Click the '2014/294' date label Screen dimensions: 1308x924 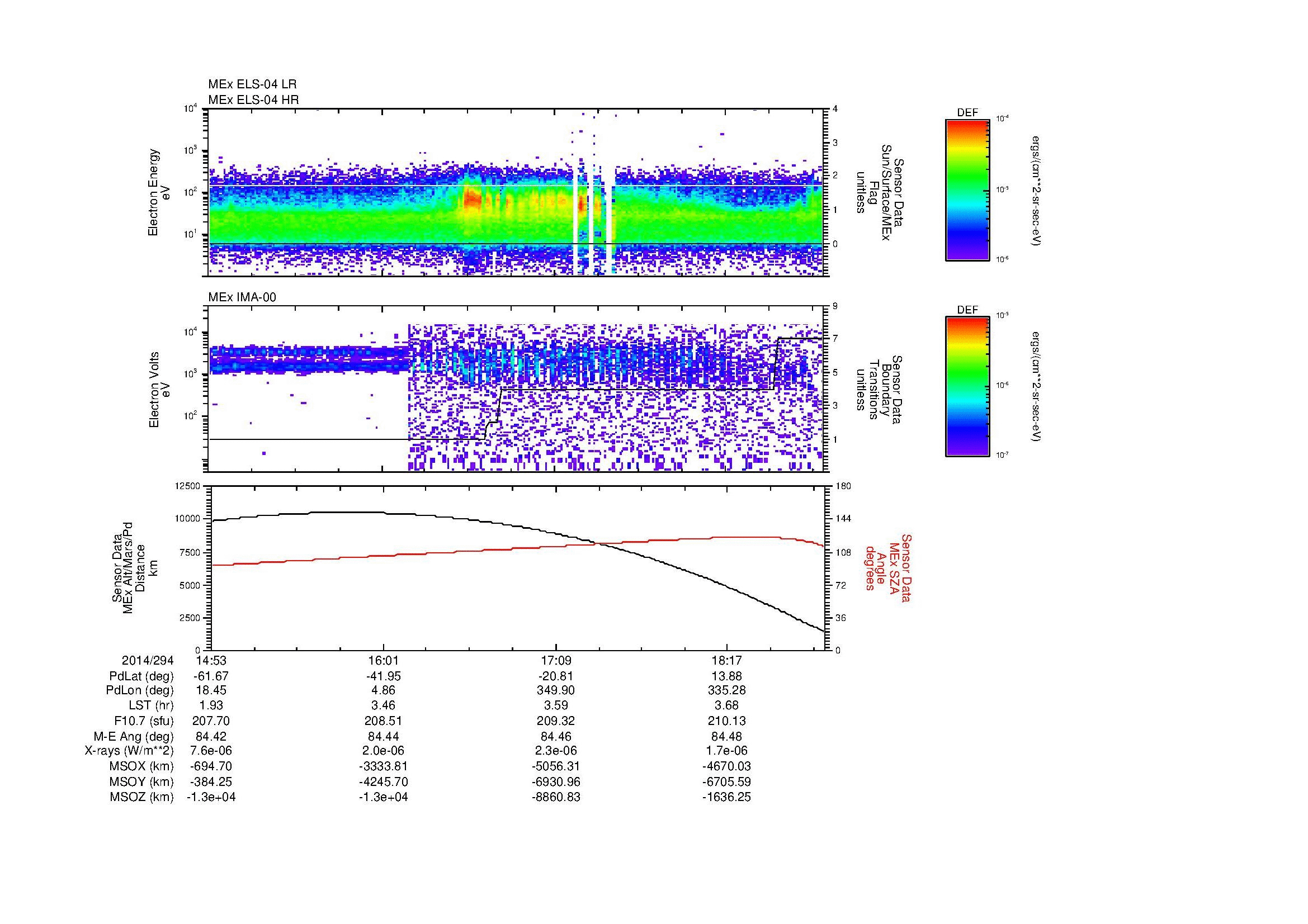(x=148, y=660)
